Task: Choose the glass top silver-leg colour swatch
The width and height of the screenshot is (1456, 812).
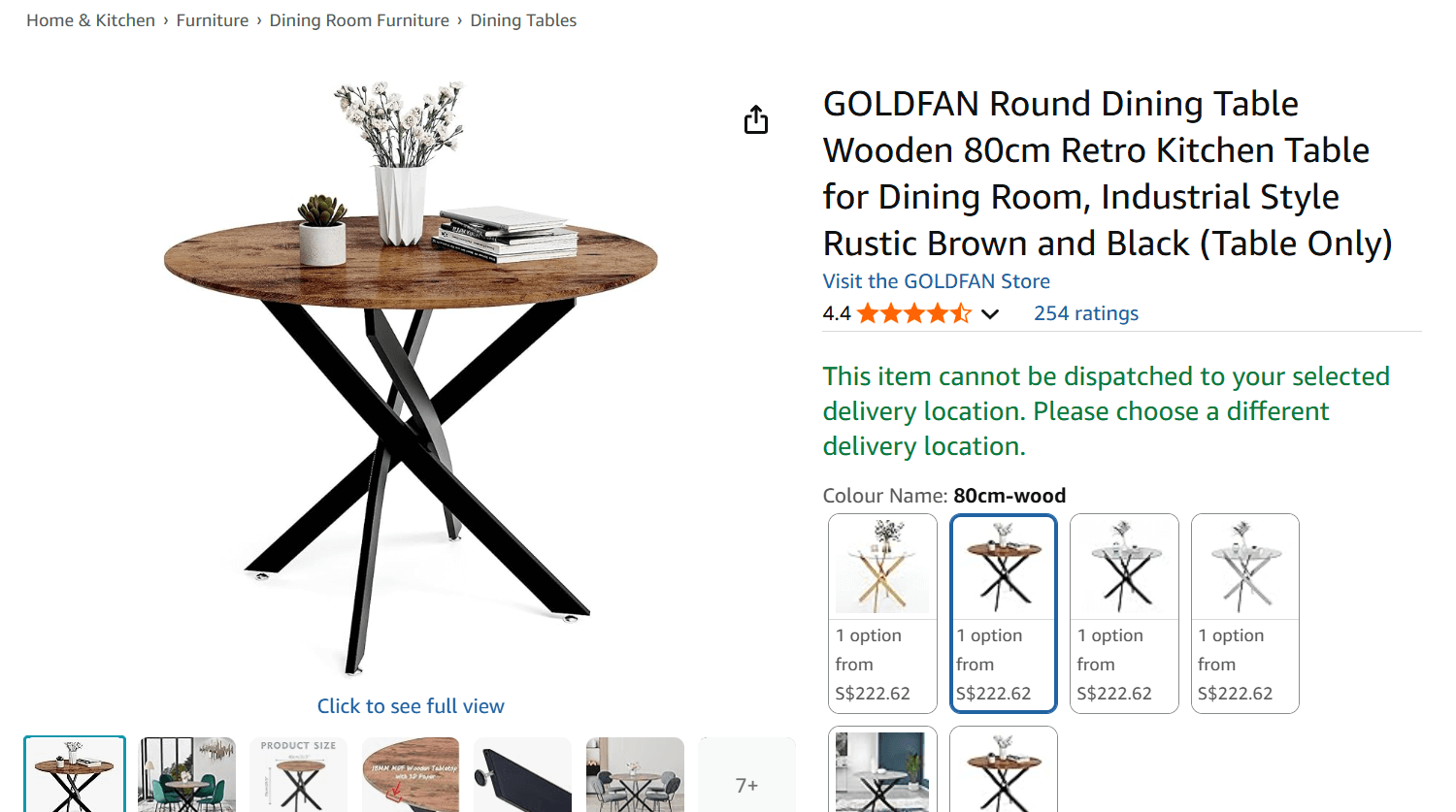Action: click(1244, 613)
